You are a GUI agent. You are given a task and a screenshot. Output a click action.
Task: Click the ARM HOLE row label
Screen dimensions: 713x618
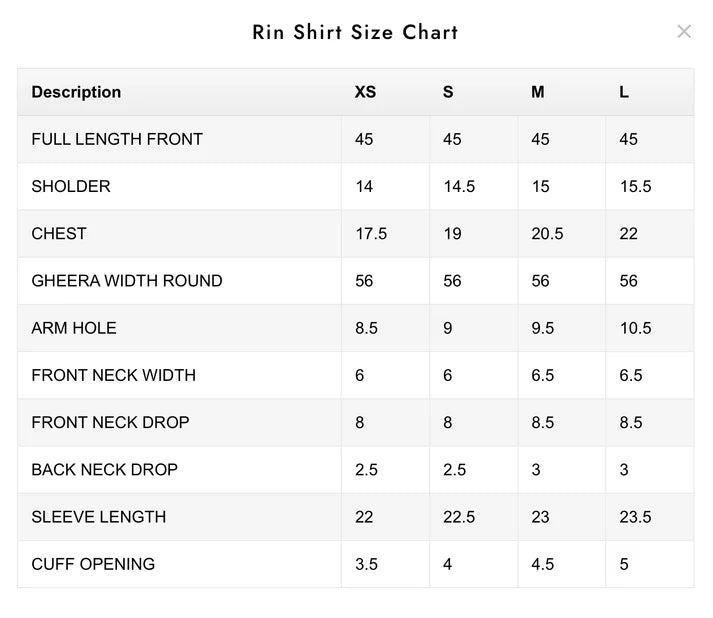(74, 328)
